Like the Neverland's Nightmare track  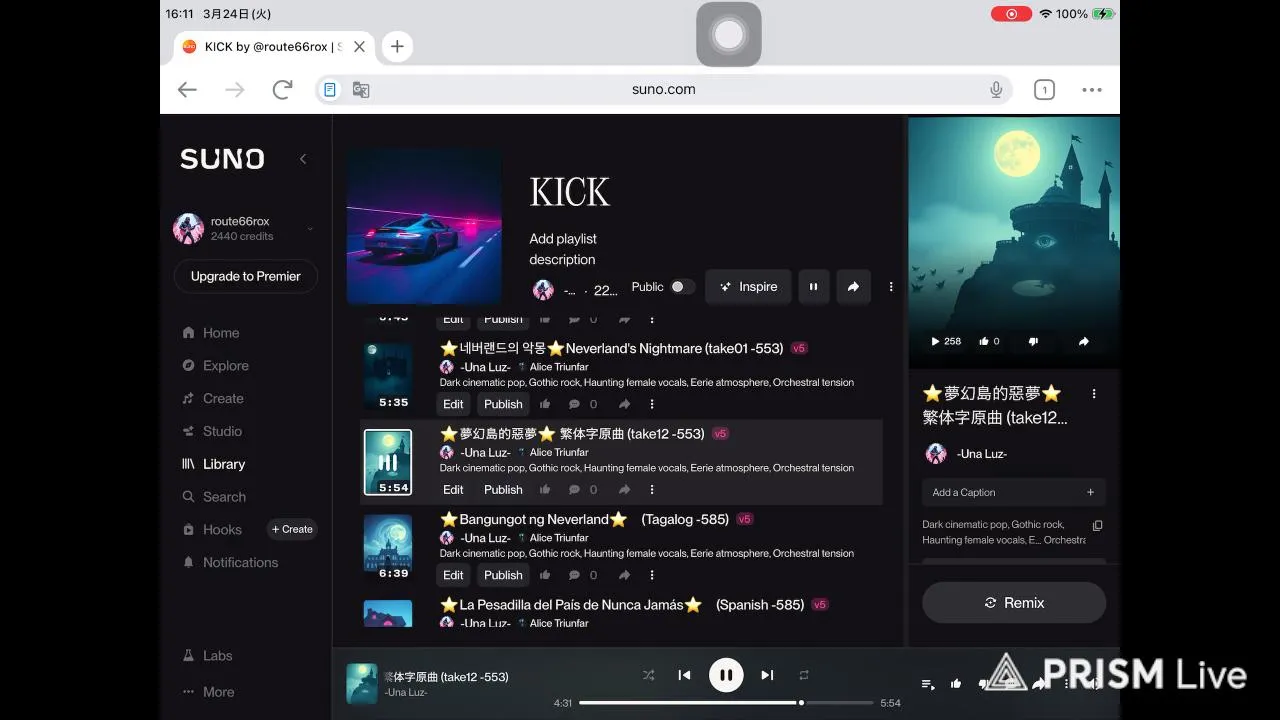click(x=545, y=405)
